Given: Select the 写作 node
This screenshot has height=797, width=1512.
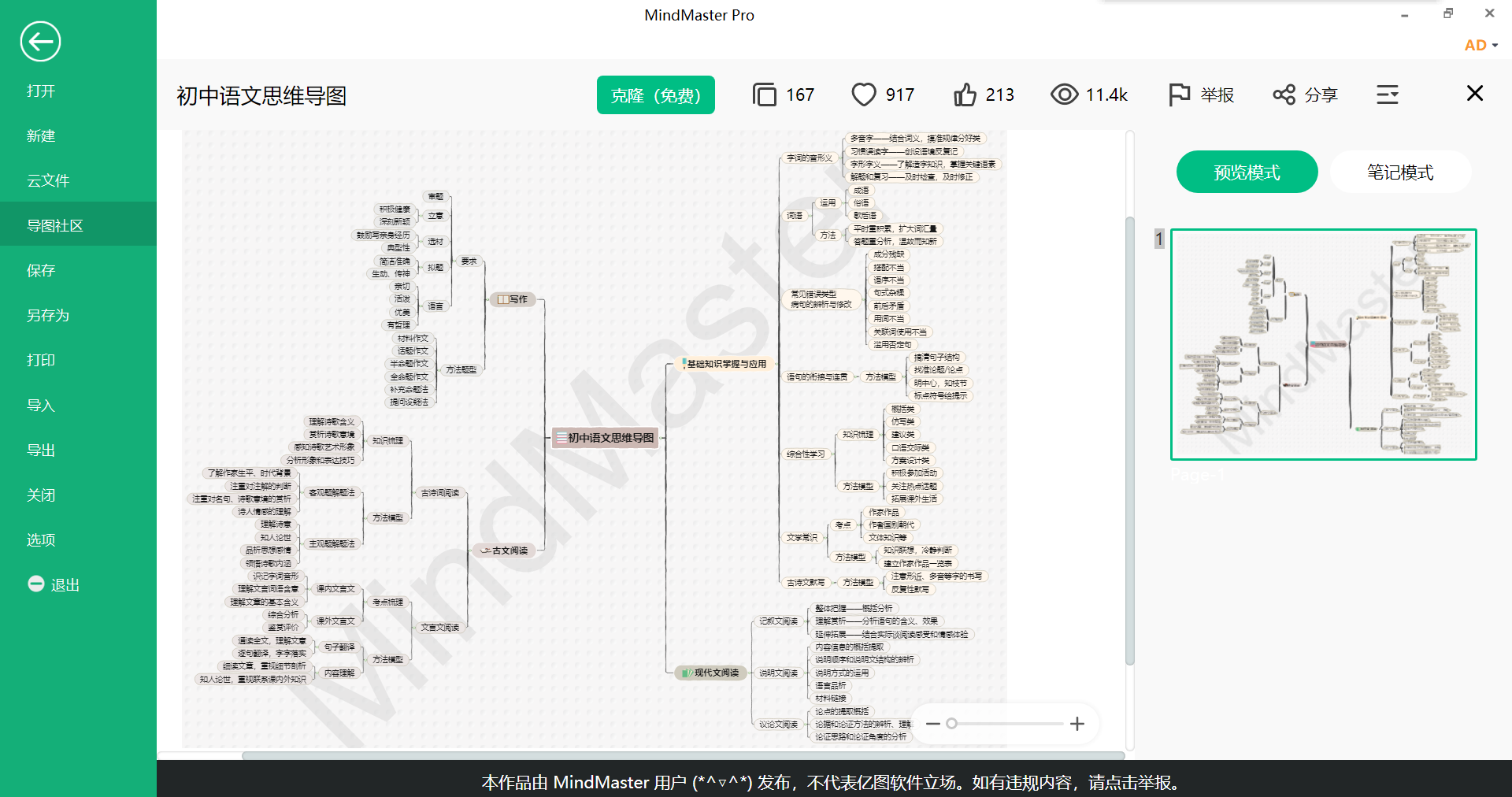Looking at the screenshot, I should coord(512,299).
